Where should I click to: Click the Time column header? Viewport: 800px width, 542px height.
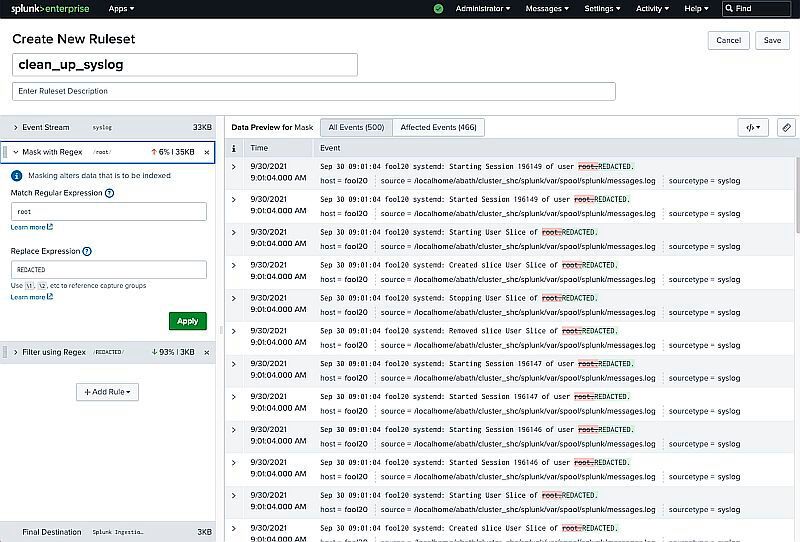point(259,148)
